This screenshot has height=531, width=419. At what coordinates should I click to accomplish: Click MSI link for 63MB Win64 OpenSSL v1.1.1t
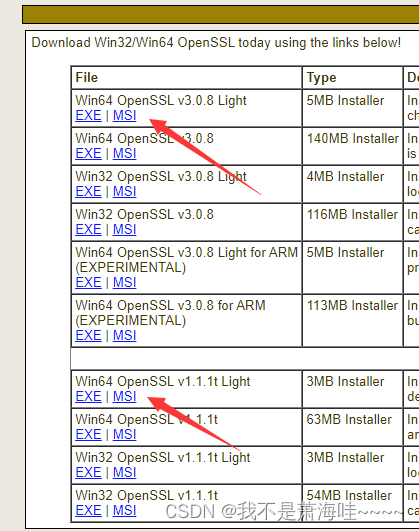(x=124, y=434)
